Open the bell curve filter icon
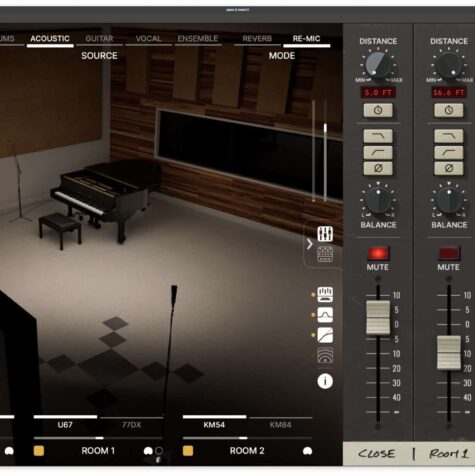475x475 pixels. tap(325, 315)
